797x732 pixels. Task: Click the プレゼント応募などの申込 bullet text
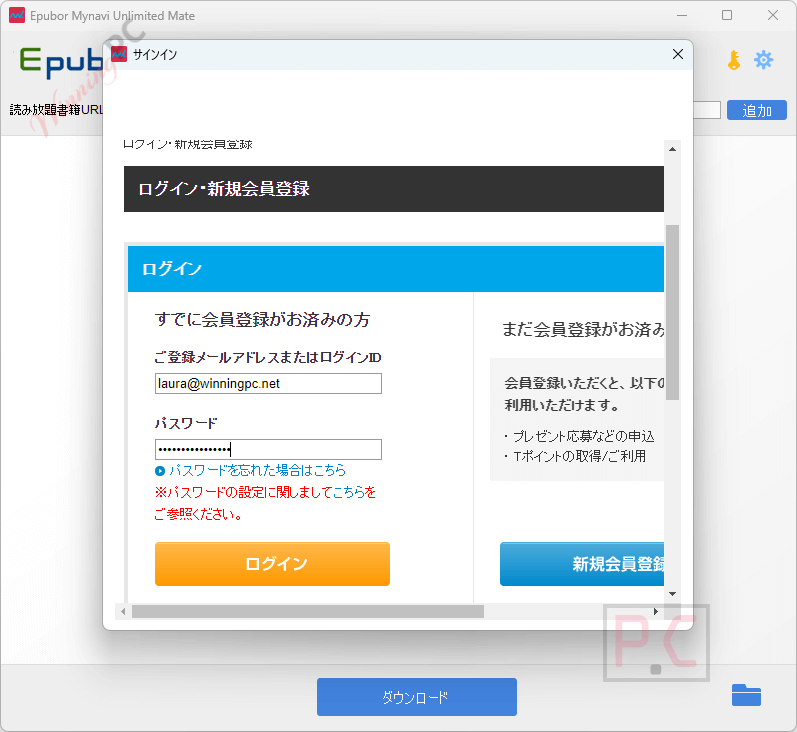pyautogui.click(x=584, y=436)
